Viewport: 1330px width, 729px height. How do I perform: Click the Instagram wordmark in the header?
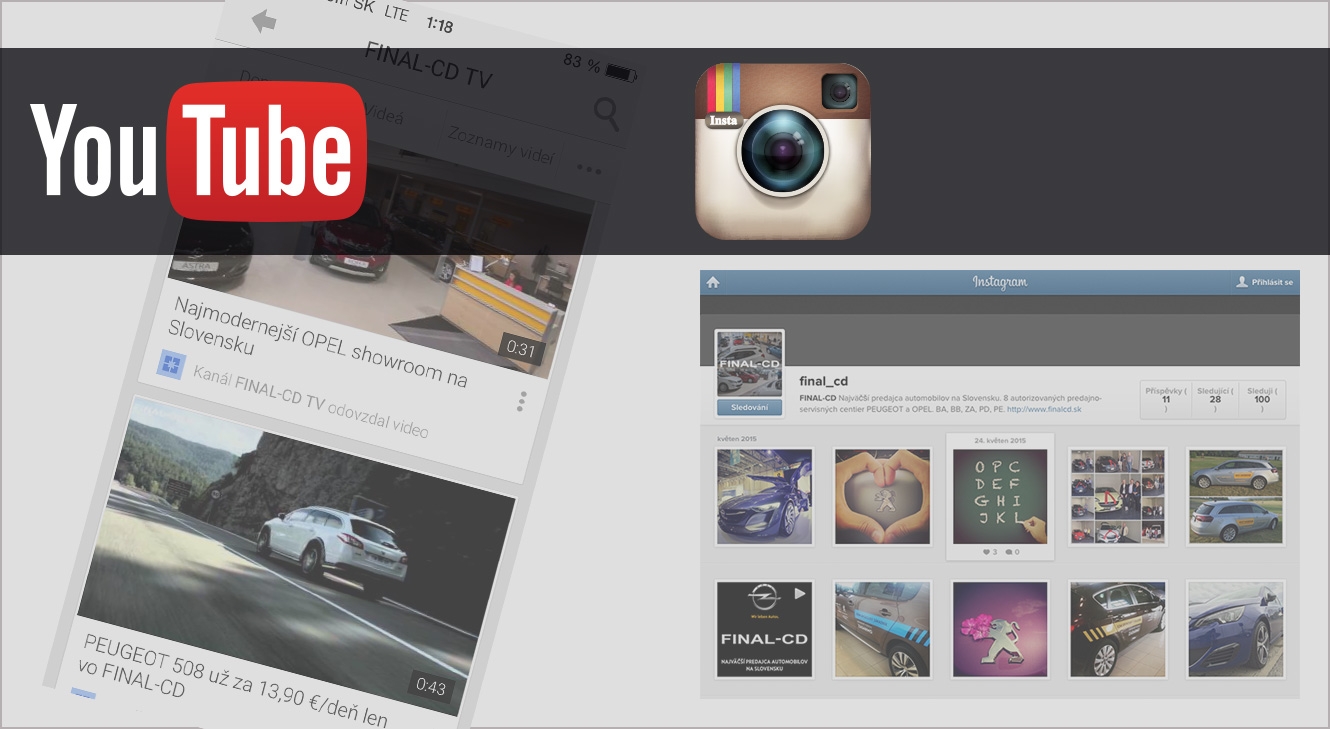coord(1000,282)
